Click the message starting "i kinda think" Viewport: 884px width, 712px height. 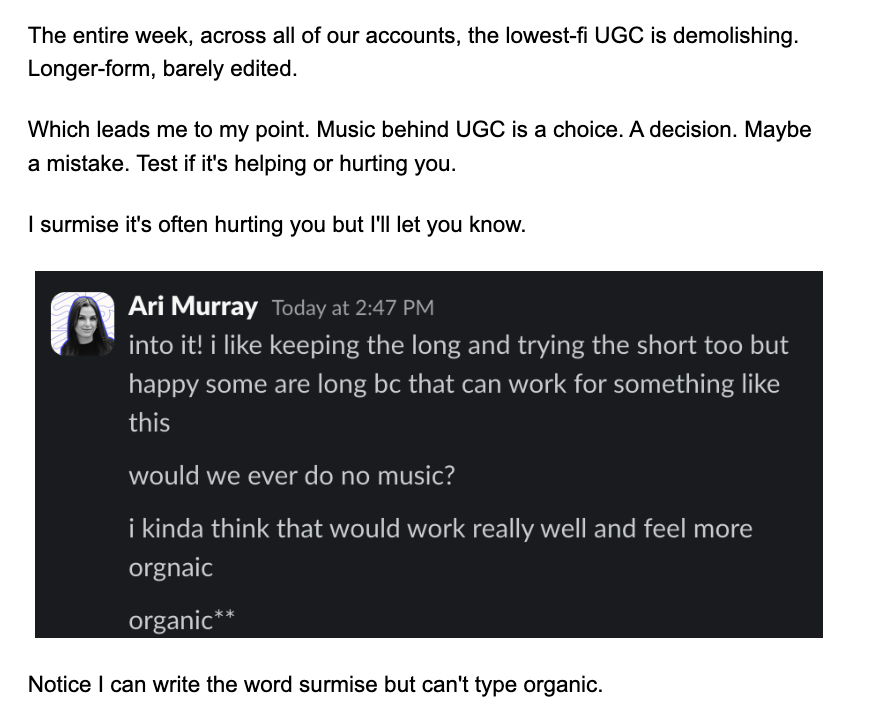[x=440, y=528]
